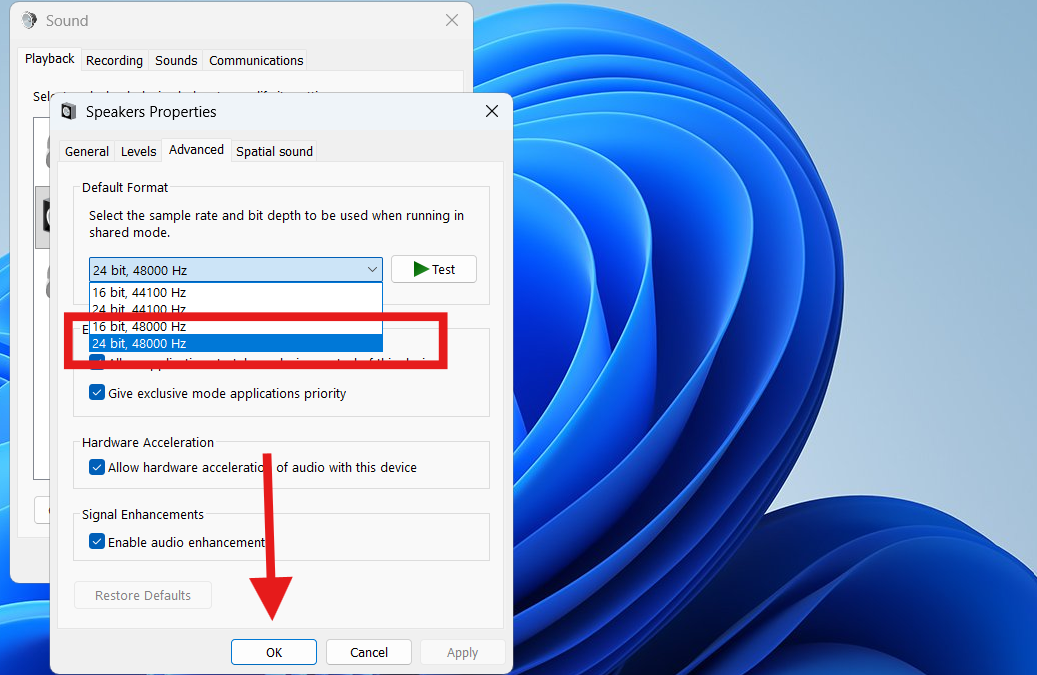Choose 16 bit, 48000 Hz format
Viewport: 1037px width, 675px height.
point(139,327)
